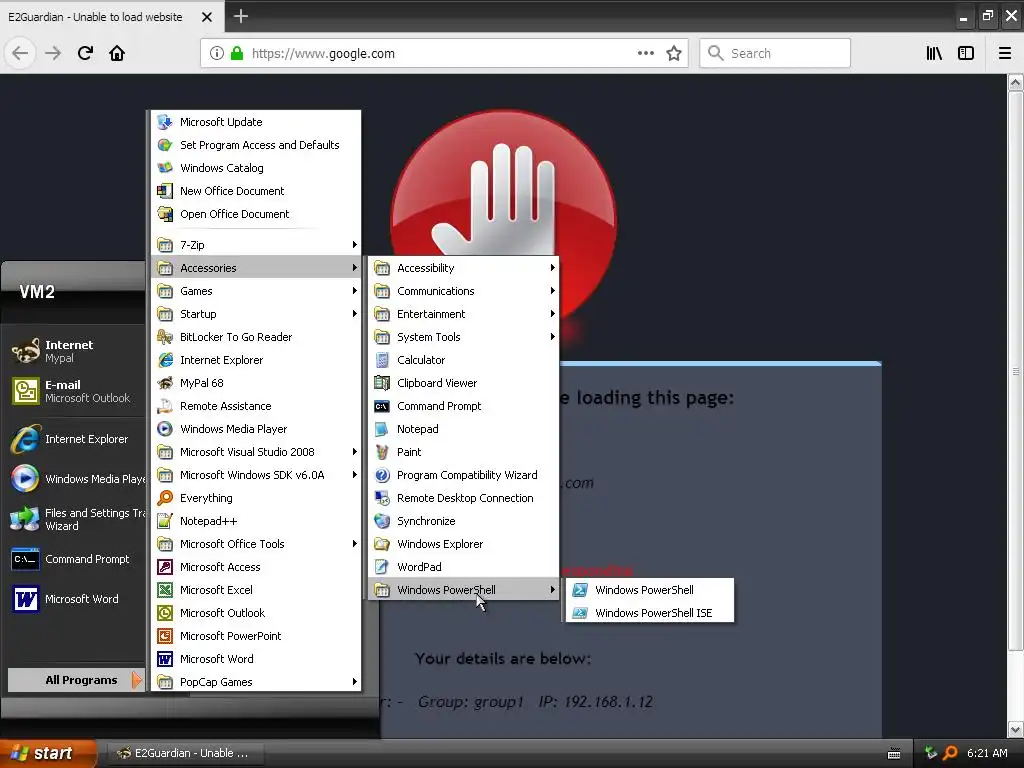The width and height of the screenshot is (1024, 768).
Task: Bookmark this page with star icon
Action: point(674,53)
